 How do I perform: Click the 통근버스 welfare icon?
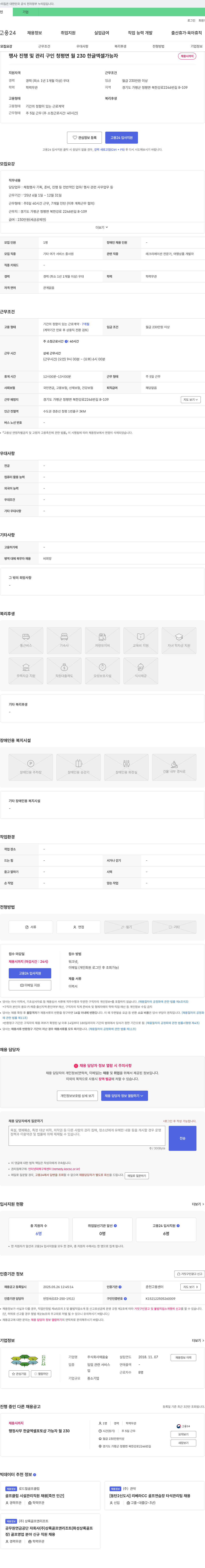[26, 640]
